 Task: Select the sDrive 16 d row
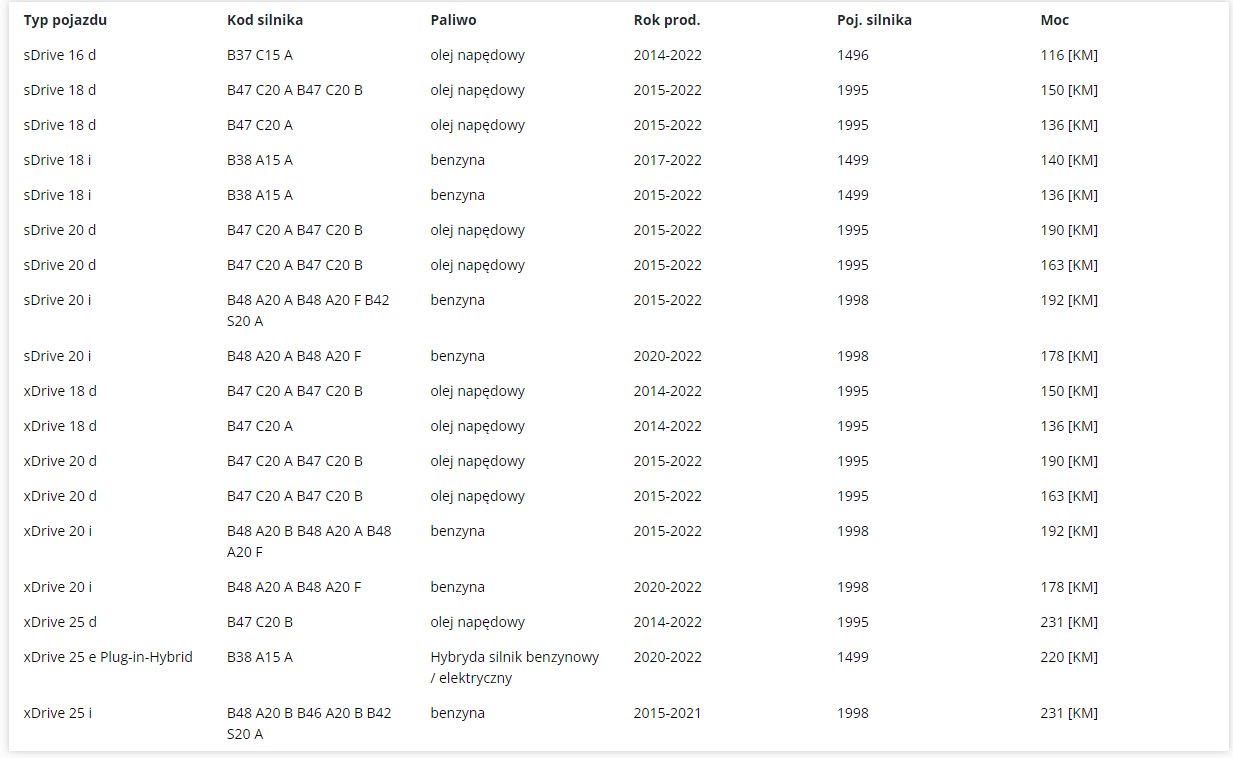[x=619, y=55]
